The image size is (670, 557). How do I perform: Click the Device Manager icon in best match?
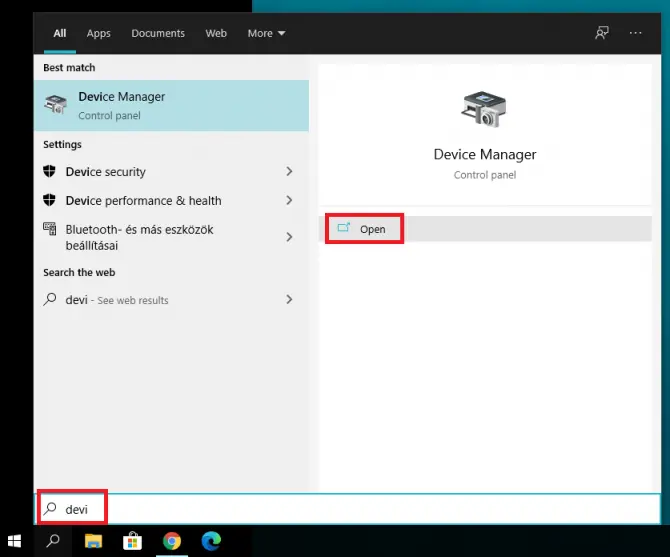(56, 105)
